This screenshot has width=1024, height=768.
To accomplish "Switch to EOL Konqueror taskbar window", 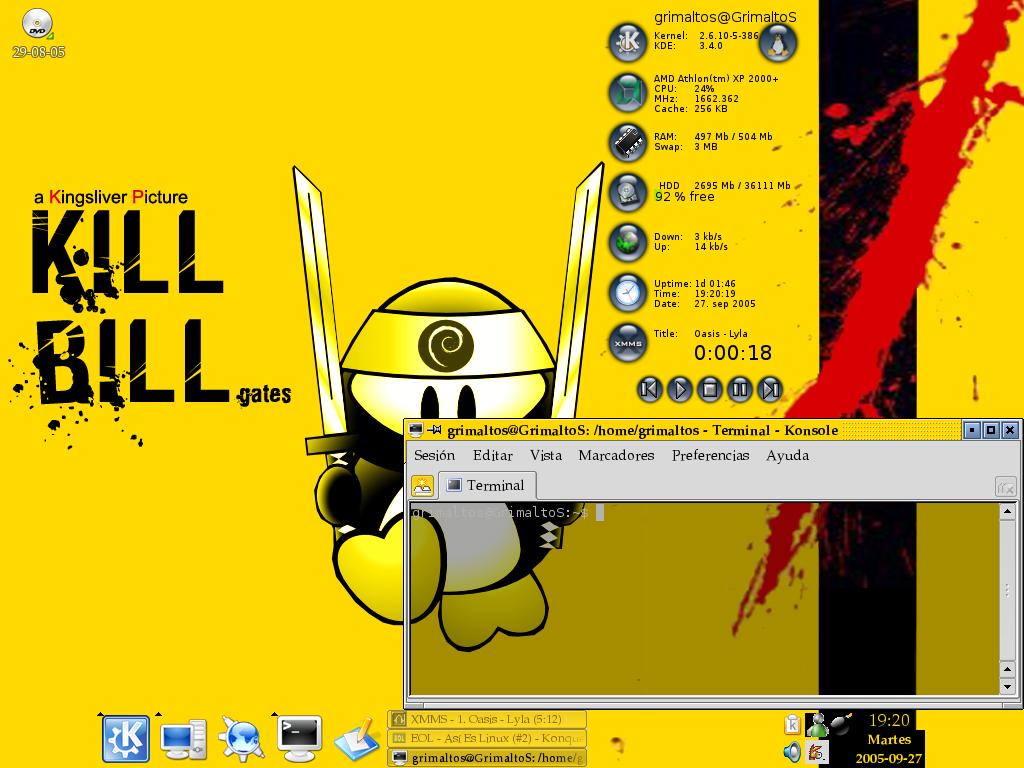I will click(x=486, y=738).
